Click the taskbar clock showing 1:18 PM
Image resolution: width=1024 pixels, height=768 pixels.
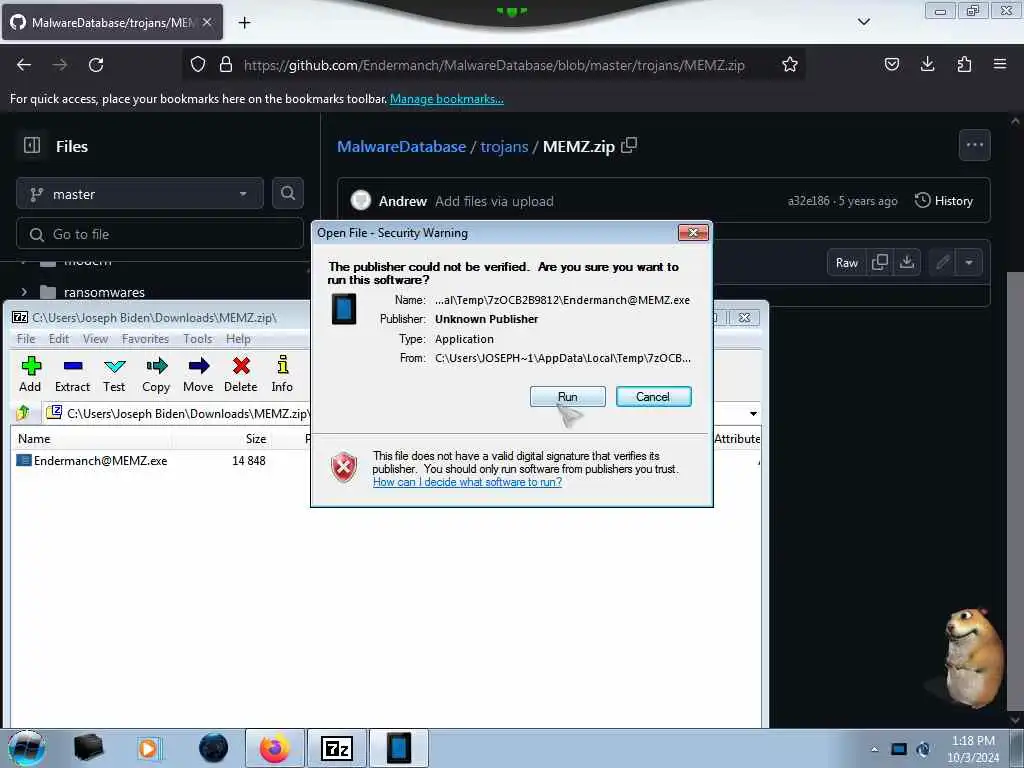973,749
